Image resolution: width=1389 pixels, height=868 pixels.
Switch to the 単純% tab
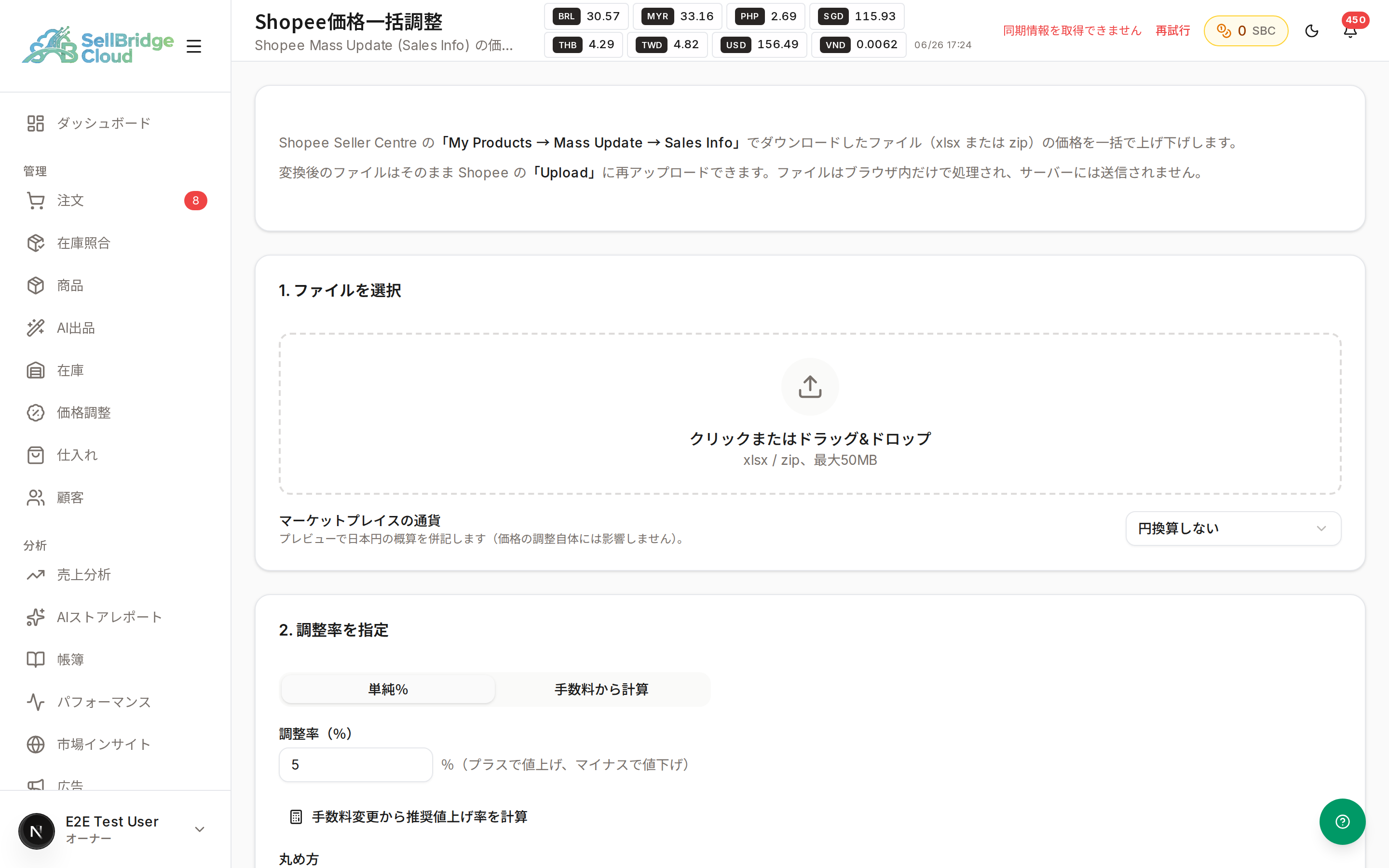pyautogui.click(x=388, y=690)
